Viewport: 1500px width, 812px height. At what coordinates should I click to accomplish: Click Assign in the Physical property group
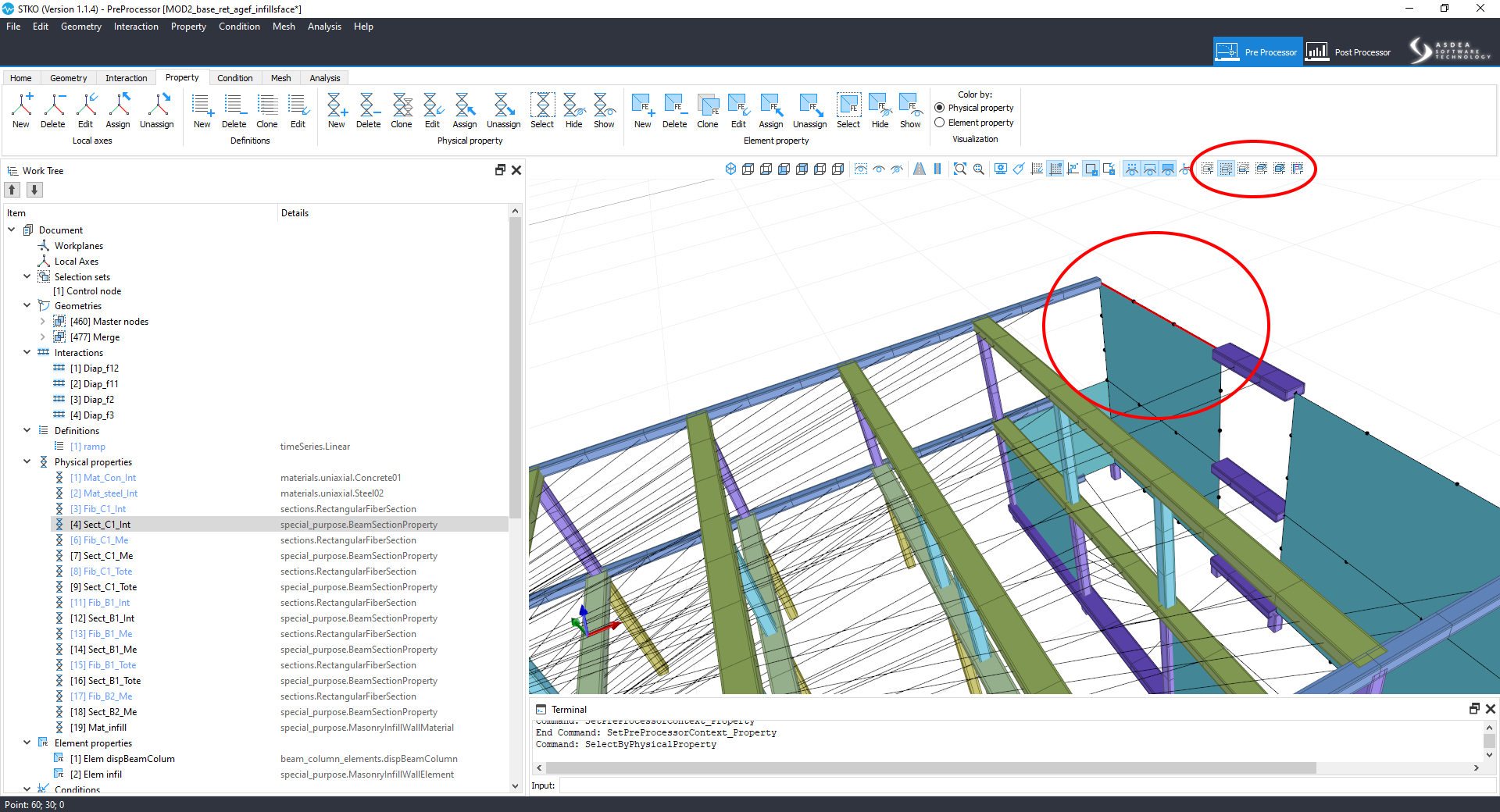(465, 110)
